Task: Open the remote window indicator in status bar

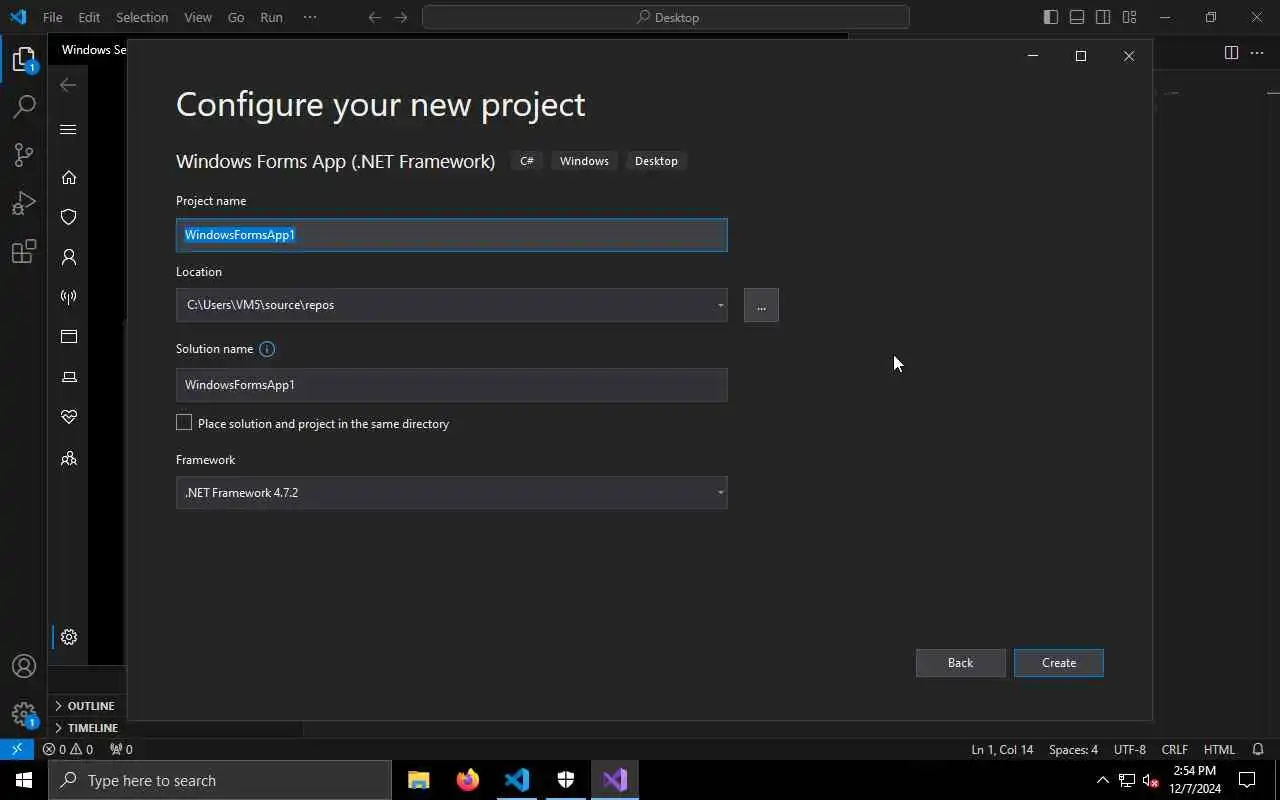Action: coord(17,749)
